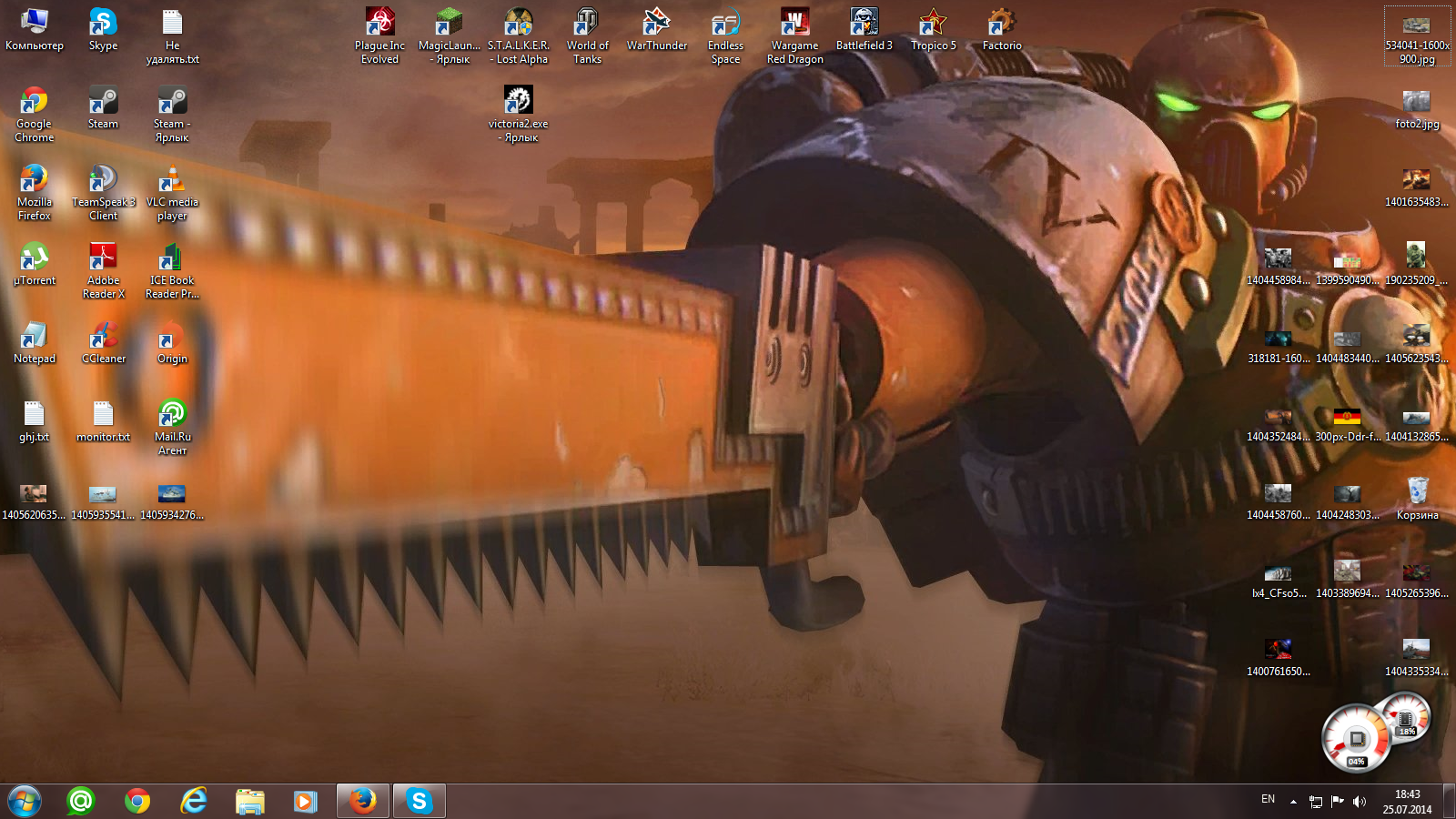The width and height of the screenshot is (1456, 819).
Task: Open the Google Chrome desktop shortcut
Action: (35, 115)
